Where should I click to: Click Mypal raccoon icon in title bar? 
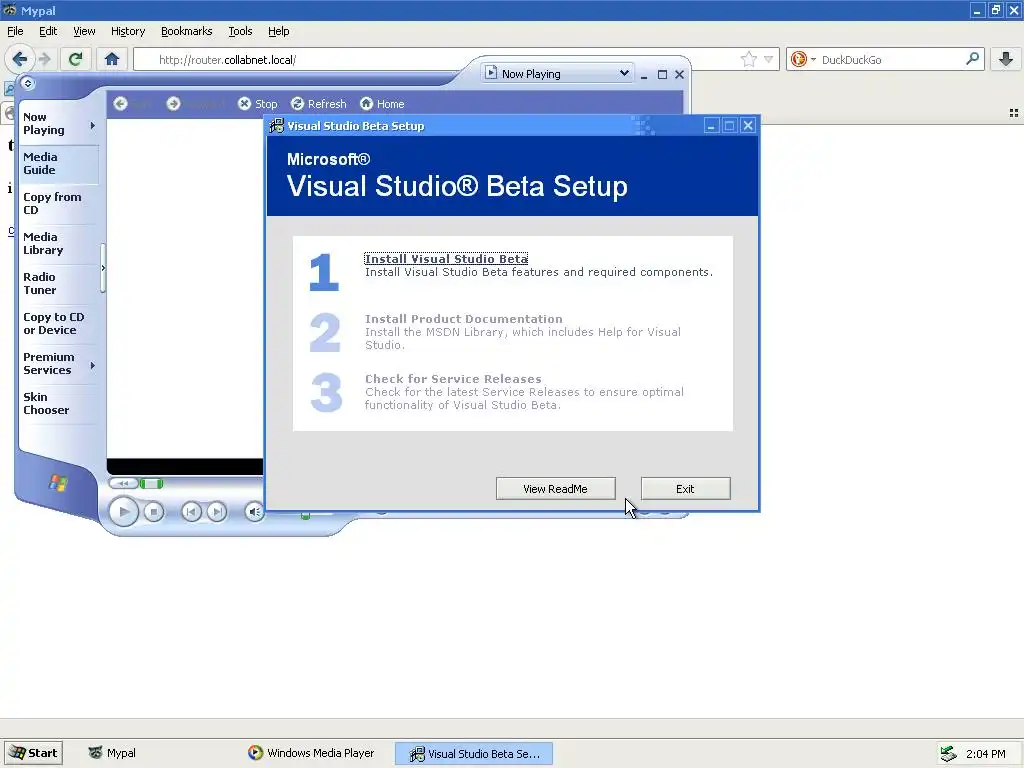[x=9, y=10]
